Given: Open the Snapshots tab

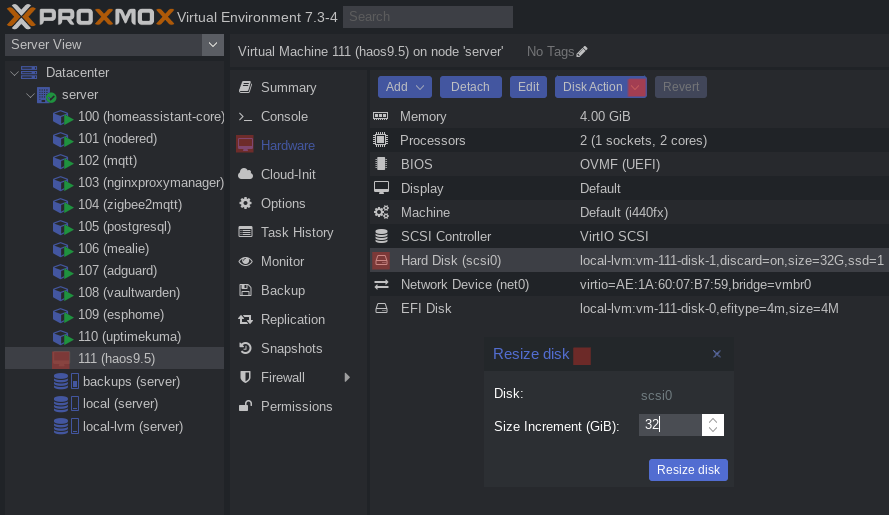Looking at the screenshot, I should [x=291, y=348].
